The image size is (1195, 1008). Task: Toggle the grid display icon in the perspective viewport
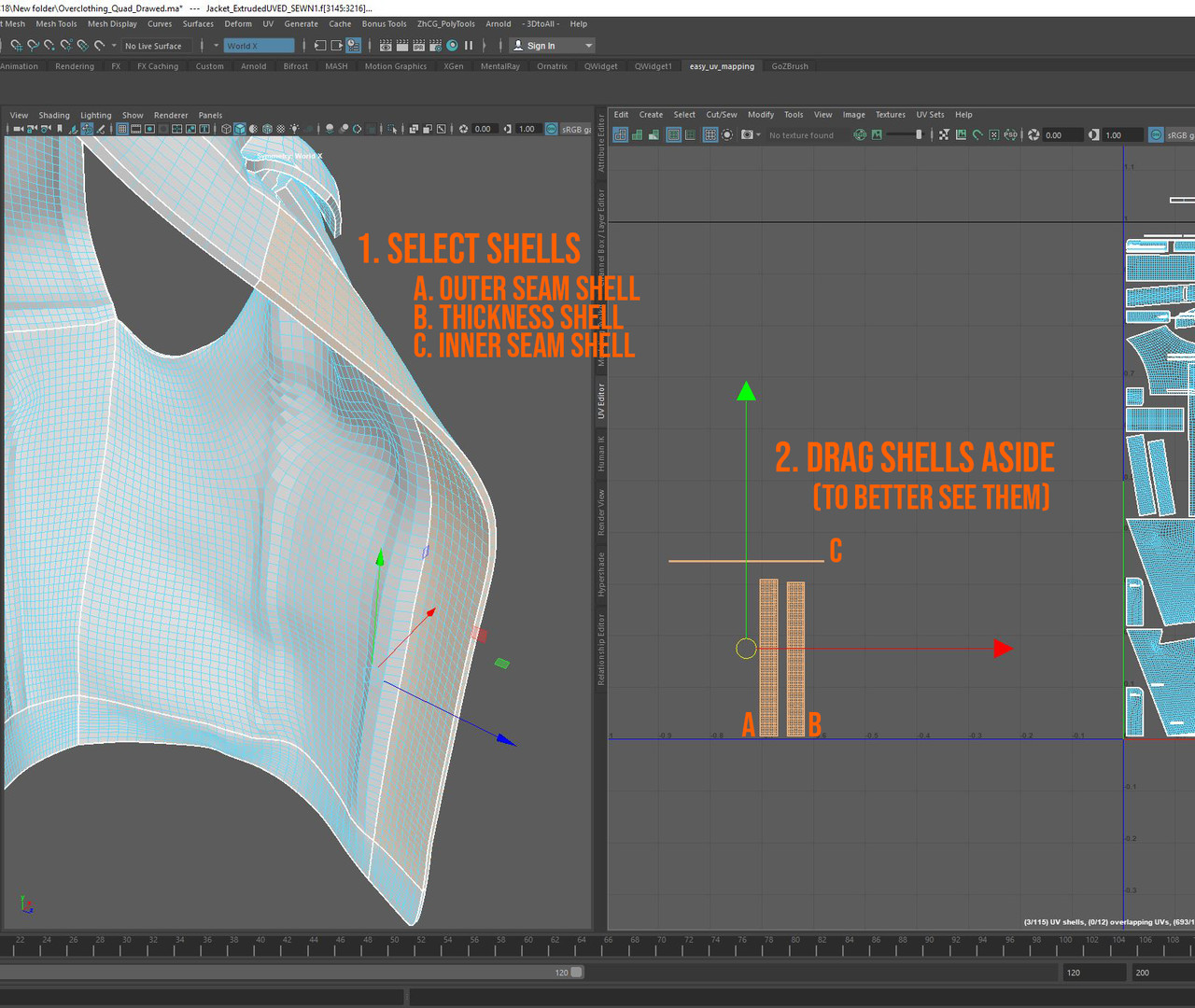point(121,130)
